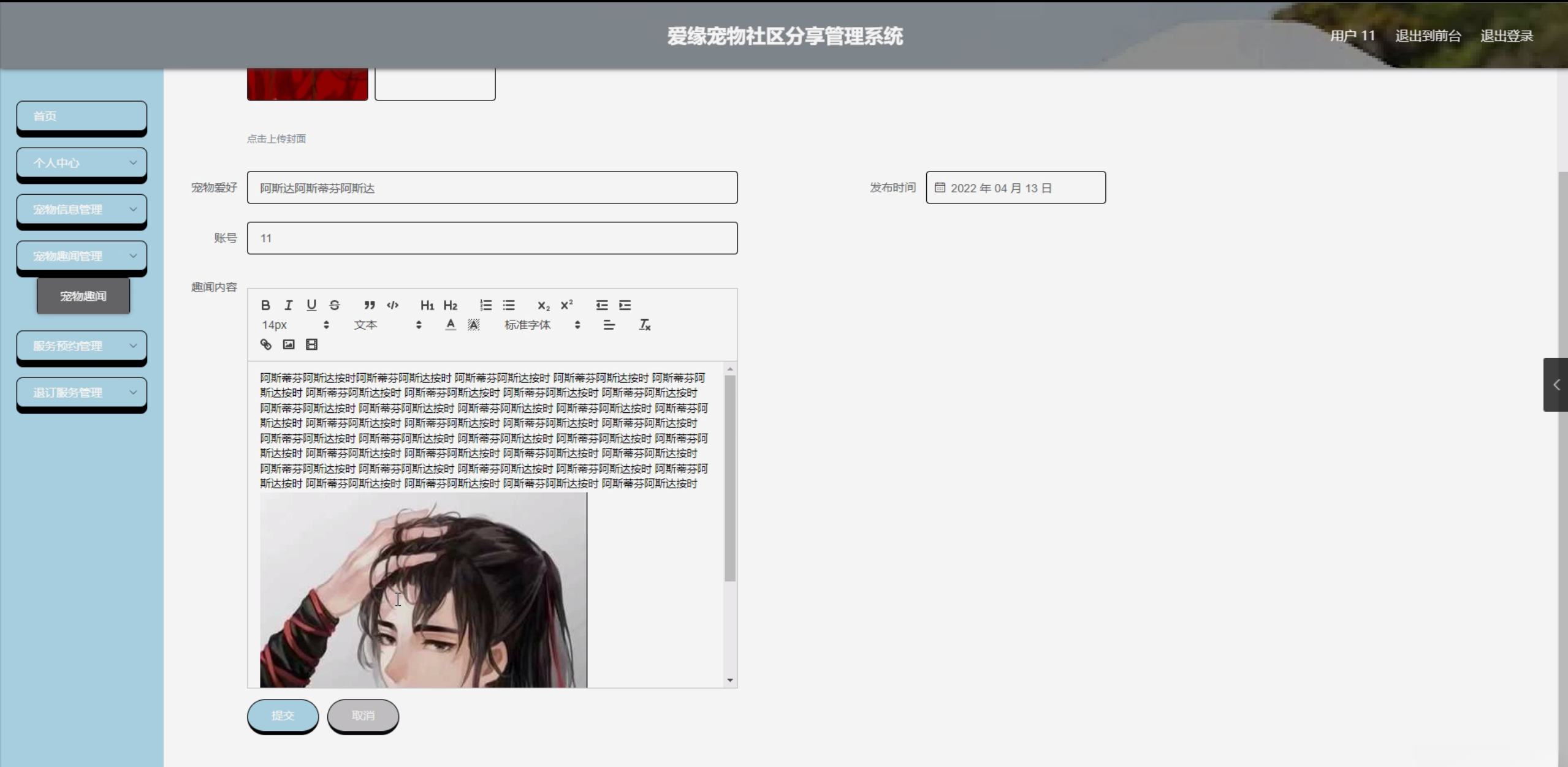Screen dimensions: 1568x767
Task: Insert a link in editor
Action: pos(265,344)
